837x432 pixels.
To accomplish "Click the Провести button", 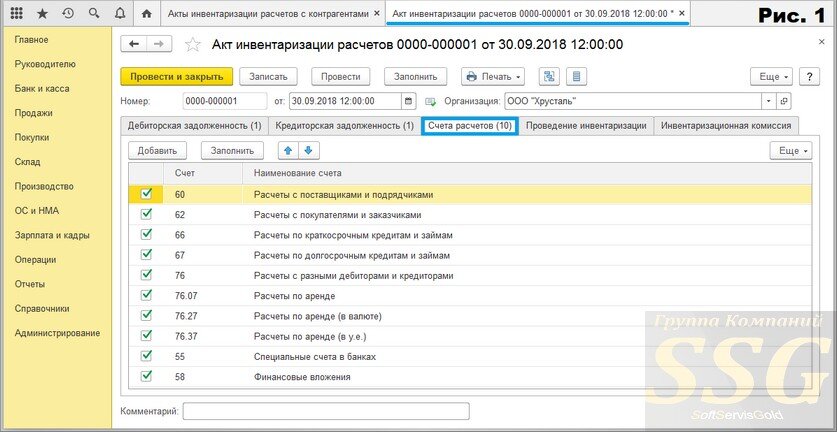I will point(341,76).
